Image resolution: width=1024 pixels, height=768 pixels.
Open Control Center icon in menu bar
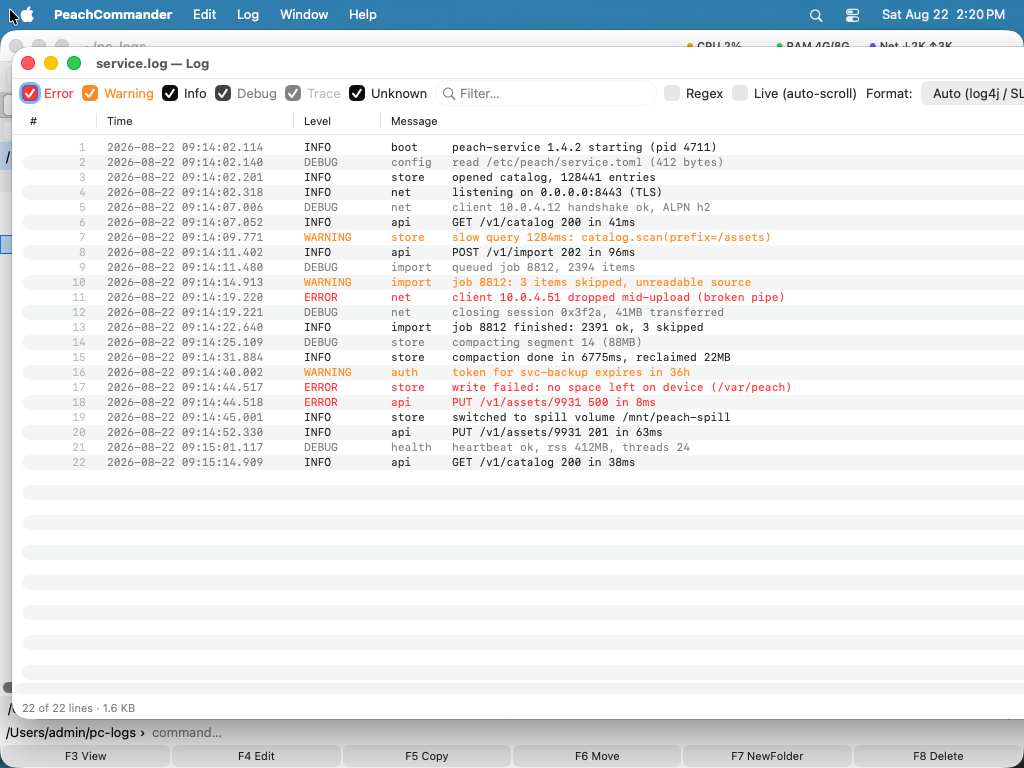coord(852,15)
